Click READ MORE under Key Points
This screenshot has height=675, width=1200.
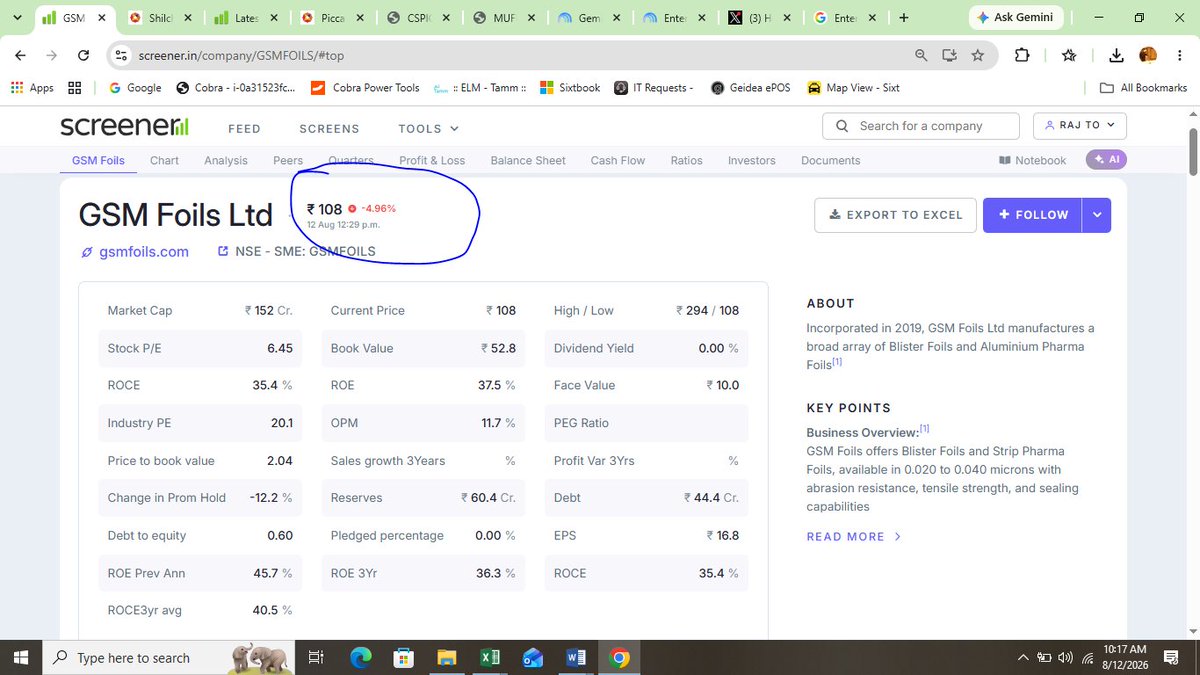coord(854,537)
